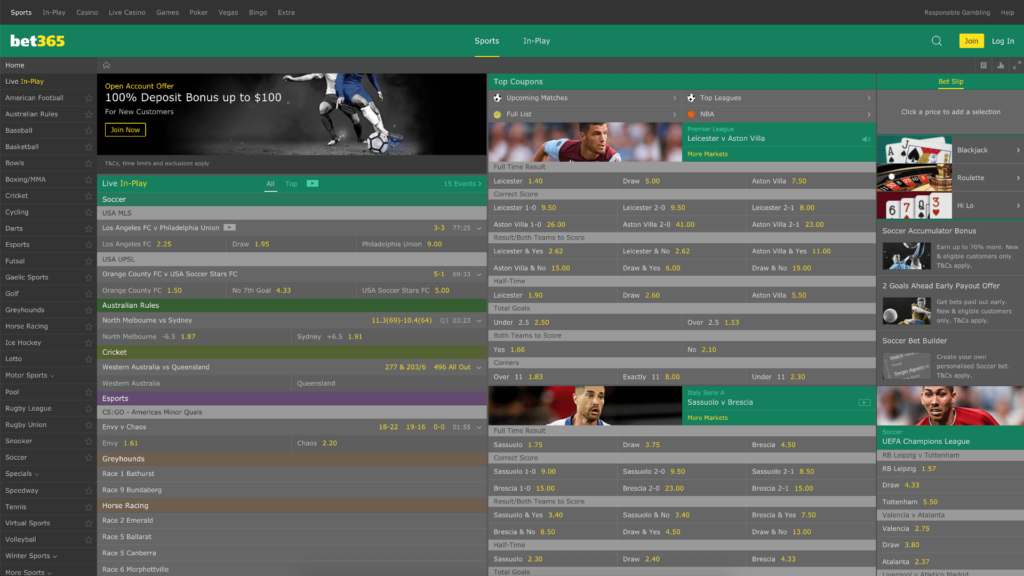Toggle the star next to Esports
This screenshot has width=1024, height=576.
point(88,245)
